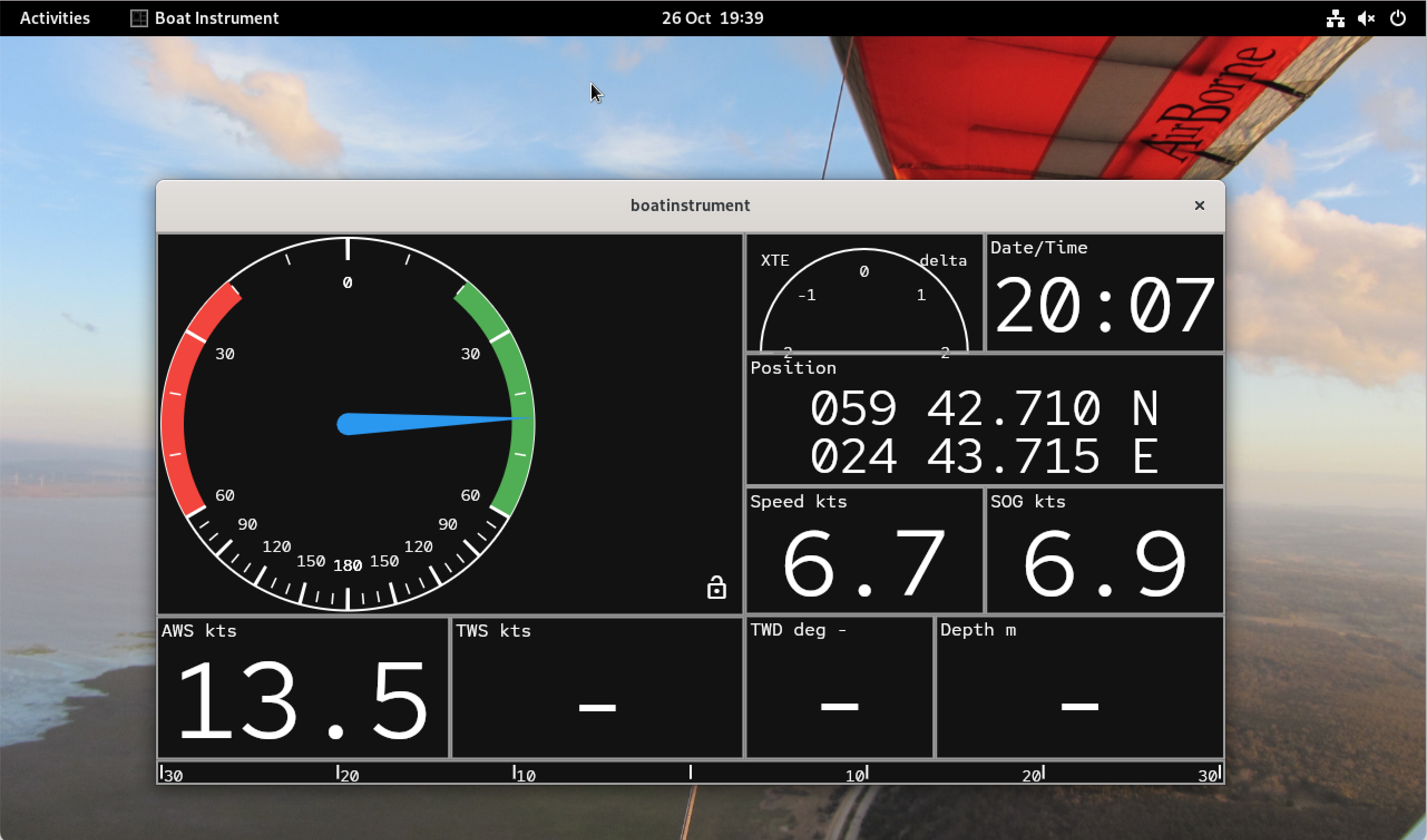Click the Boat Instrument app icon in top bar
The height and width of the screenshot is (840, 1427).
click(x=139, y=18)
